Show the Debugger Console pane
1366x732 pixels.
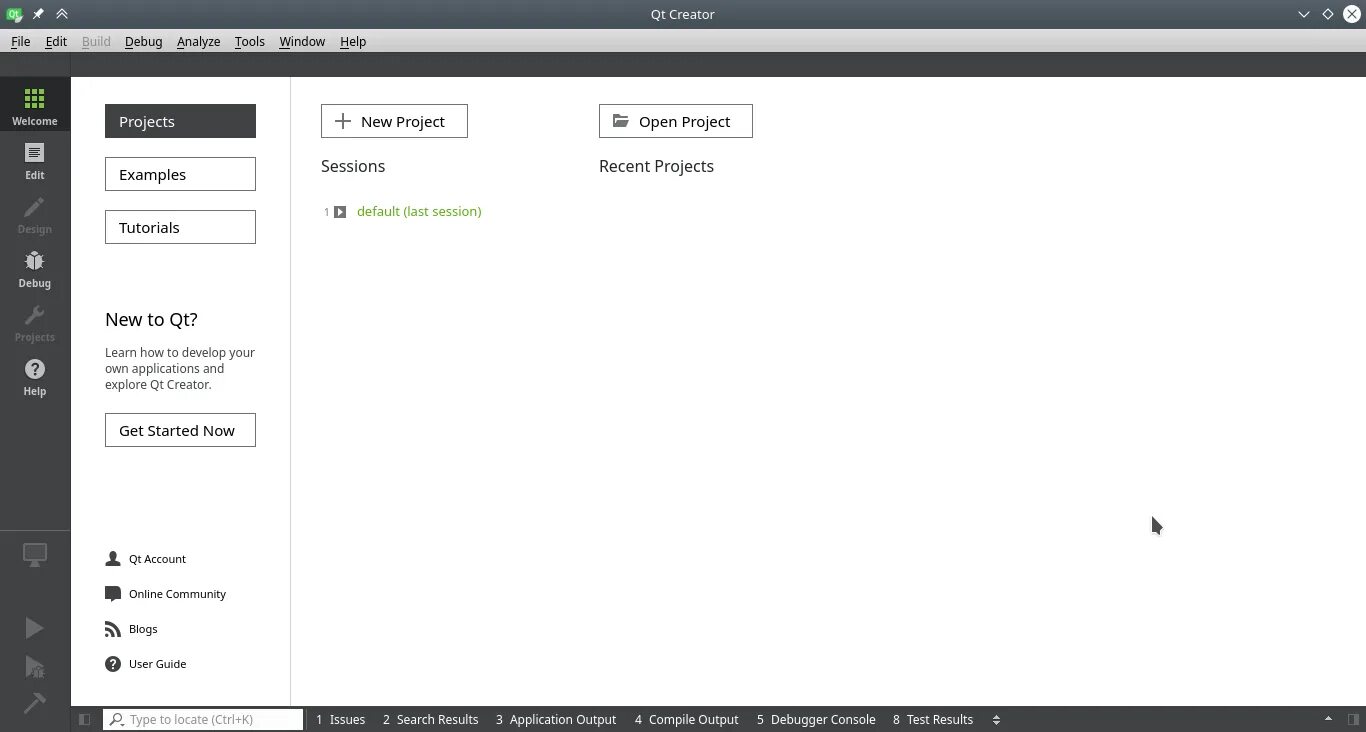coord(816,719)
